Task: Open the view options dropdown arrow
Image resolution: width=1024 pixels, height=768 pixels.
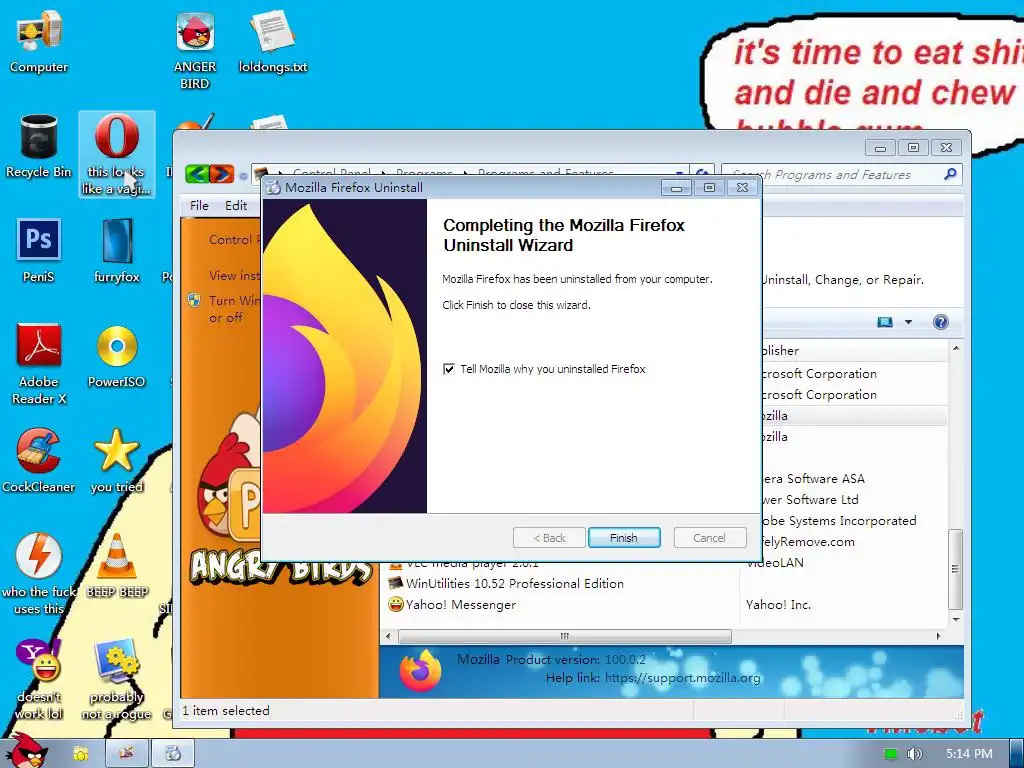Action: pos(908,322)
